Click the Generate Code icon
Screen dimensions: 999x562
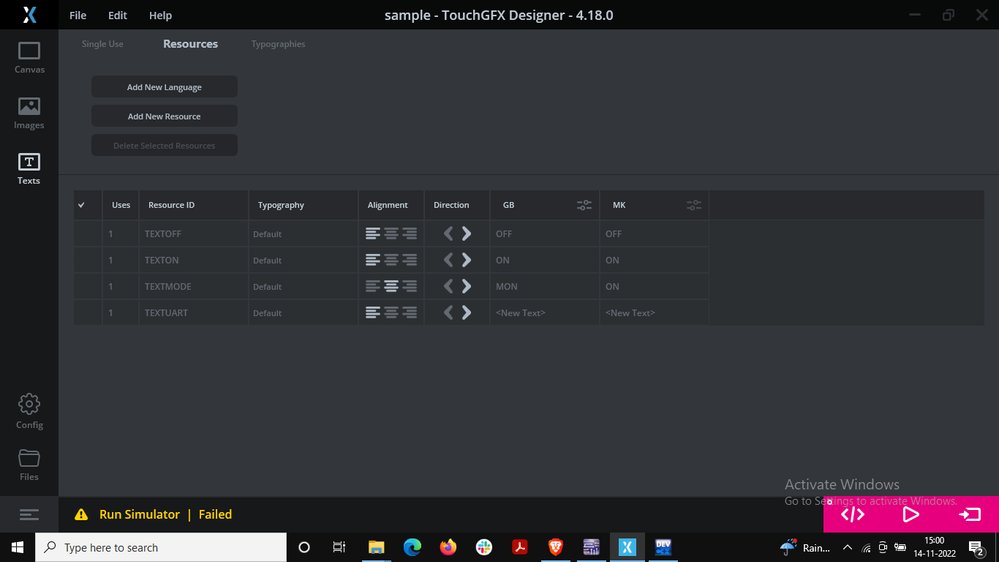click(x=852, y=514)
